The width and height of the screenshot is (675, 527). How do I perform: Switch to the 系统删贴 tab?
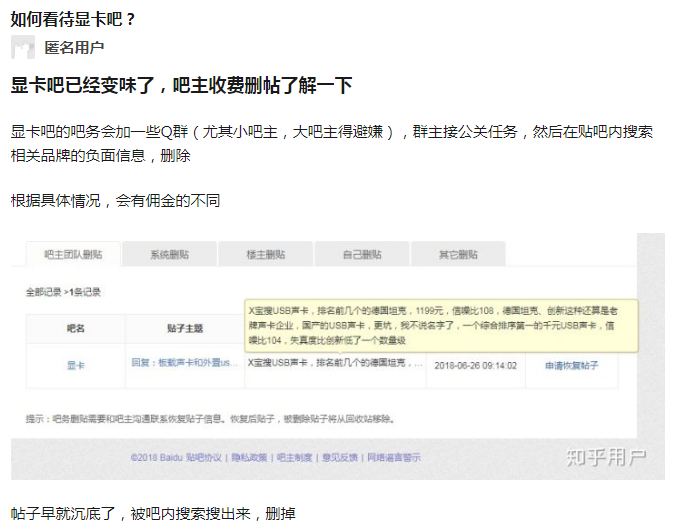point(170,254)
